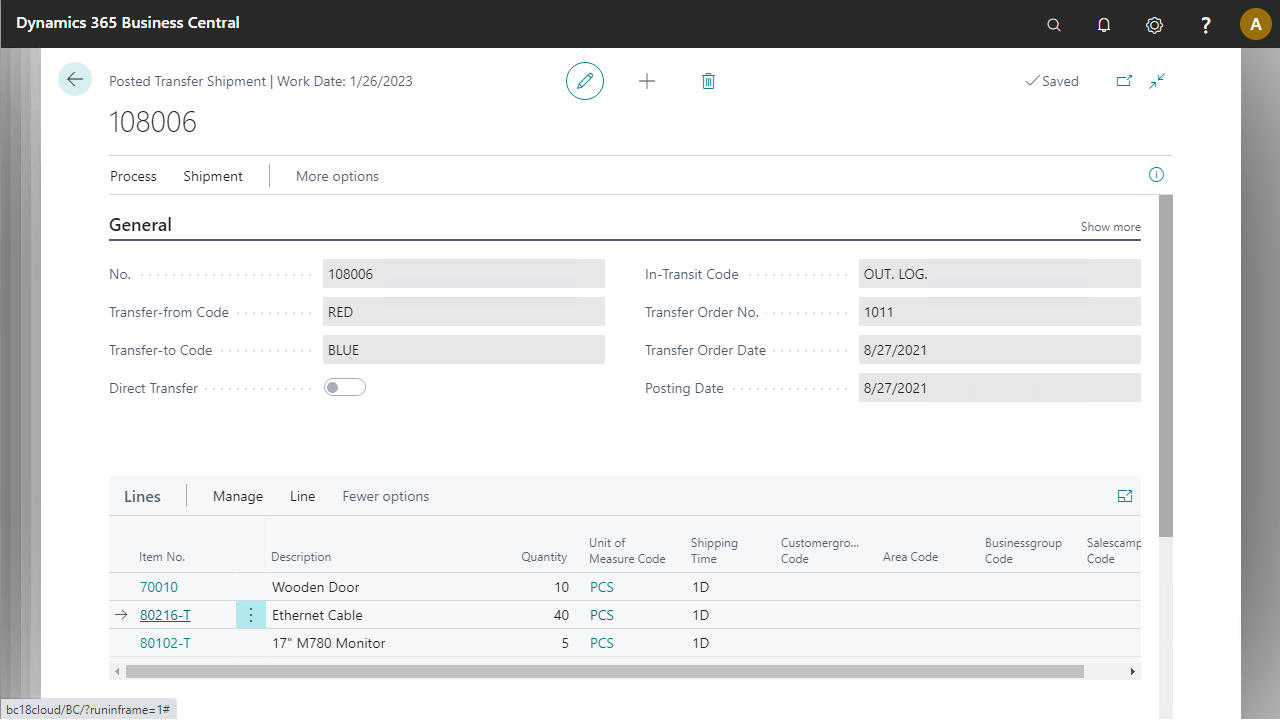Click the scrollbar right arrow in Lines
This screenshot has width=1280, height=720.
tap(1133, 672)
